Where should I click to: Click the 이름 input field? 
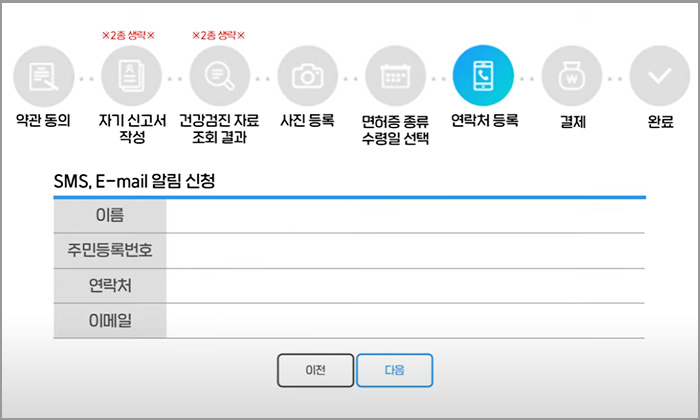(x=405, y=216)
